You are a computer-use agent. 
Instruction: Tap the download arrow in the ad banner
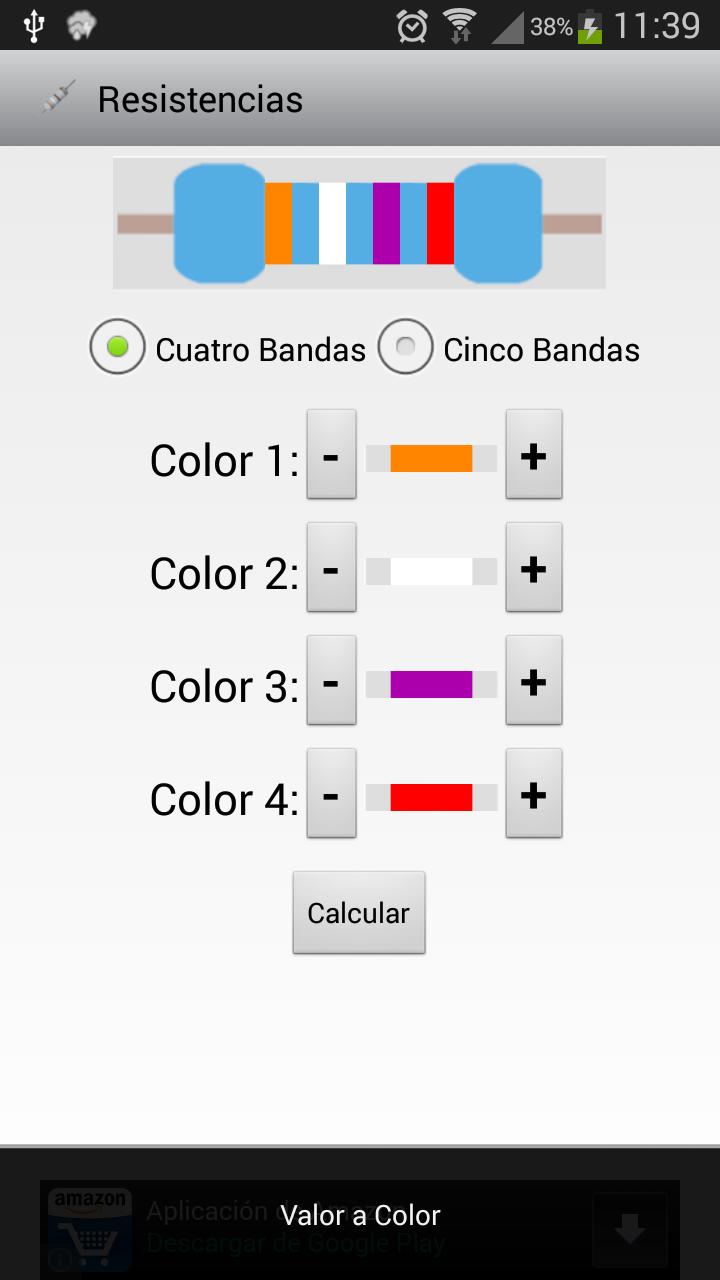click(629, 1230)
